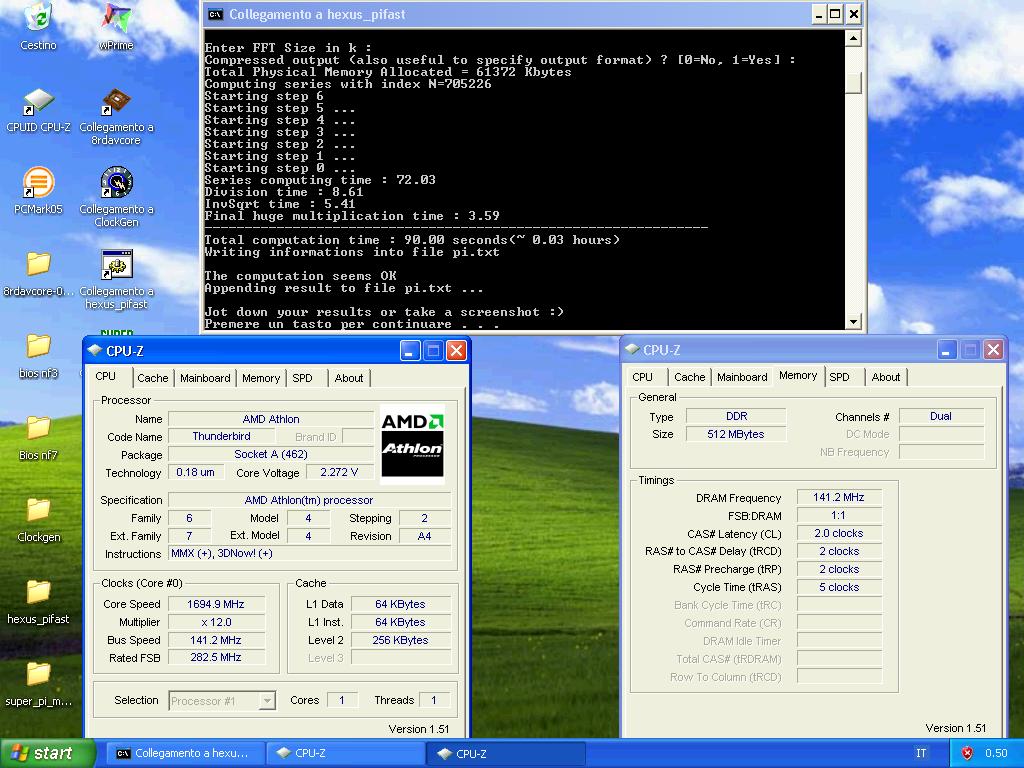Click the memory Type value DDR
This screenshot has height=768, width=1024.
point(736,416)
